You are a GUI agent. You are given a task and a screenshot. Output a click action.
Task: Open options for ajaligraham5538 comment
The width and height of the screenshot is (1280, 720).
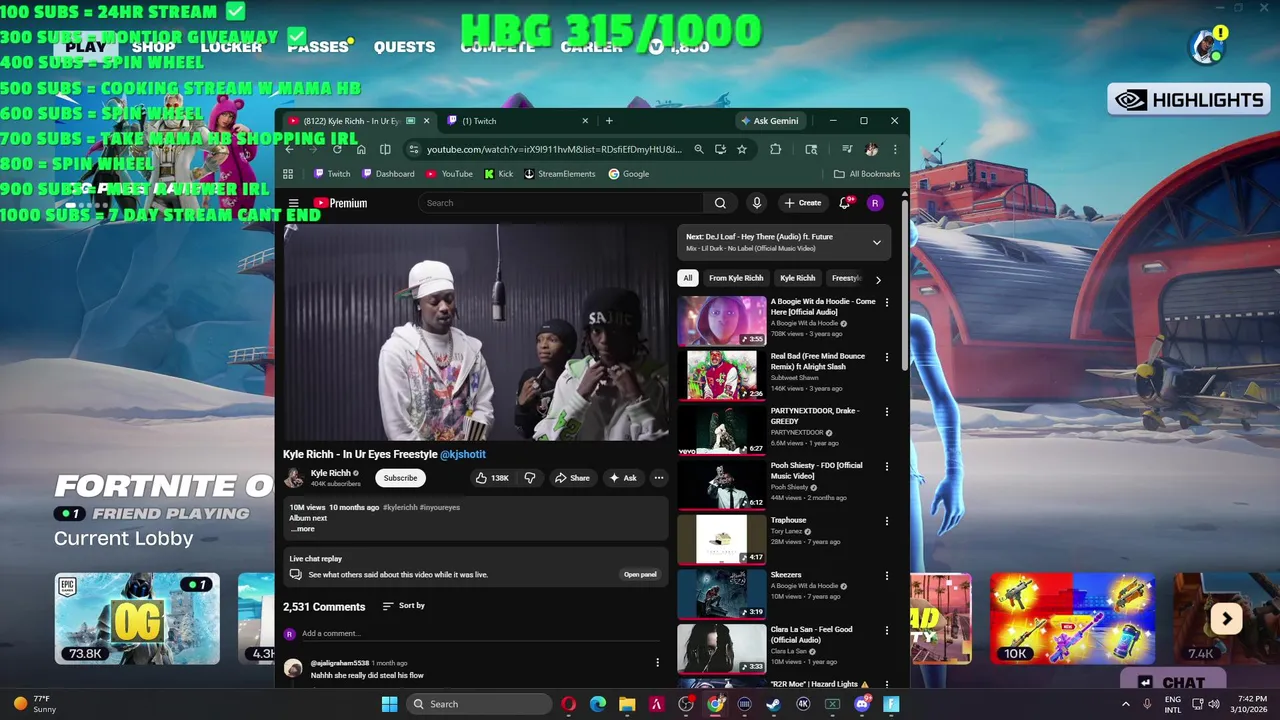pyautogui.click(x=657, y=663)
